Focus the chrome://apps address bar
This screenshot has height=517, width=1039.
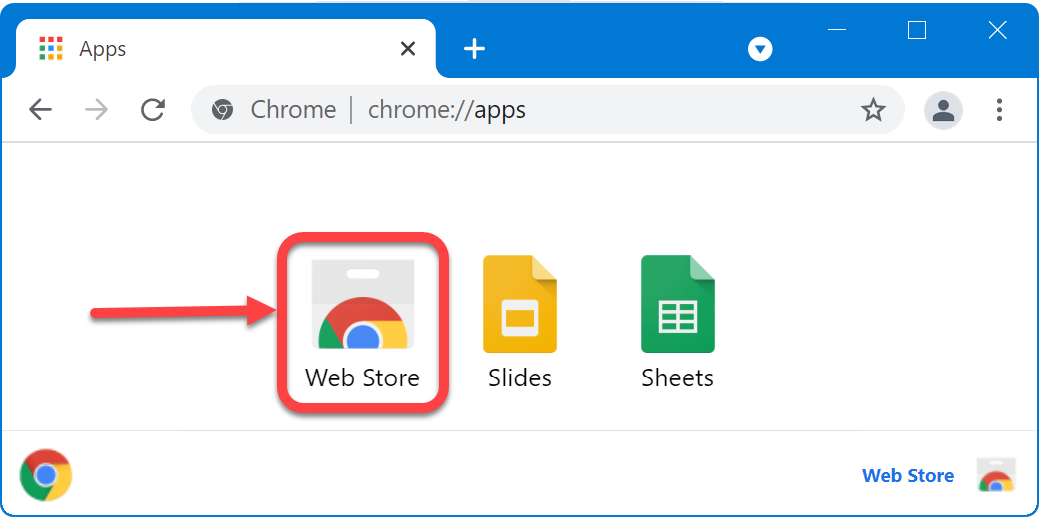(x=547, y=110)
